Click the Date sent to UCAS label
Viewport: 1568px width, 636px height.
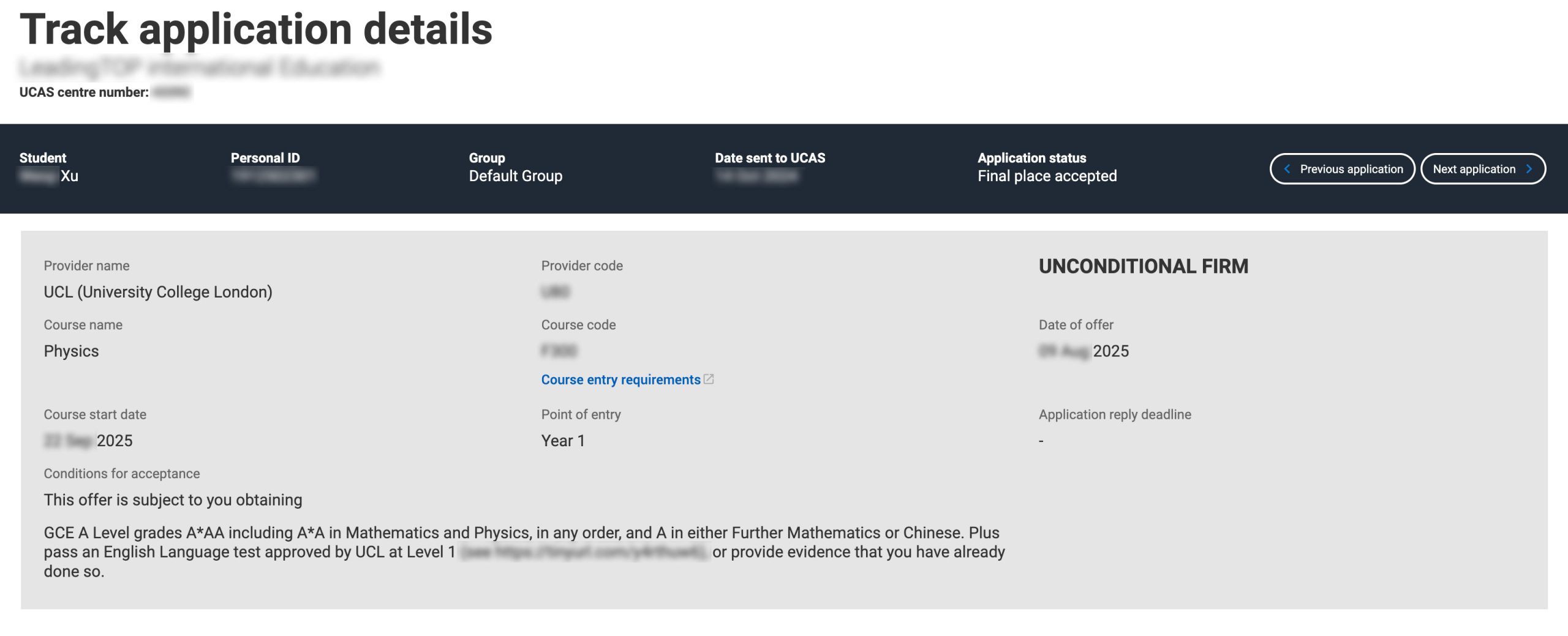coord(769,158)
